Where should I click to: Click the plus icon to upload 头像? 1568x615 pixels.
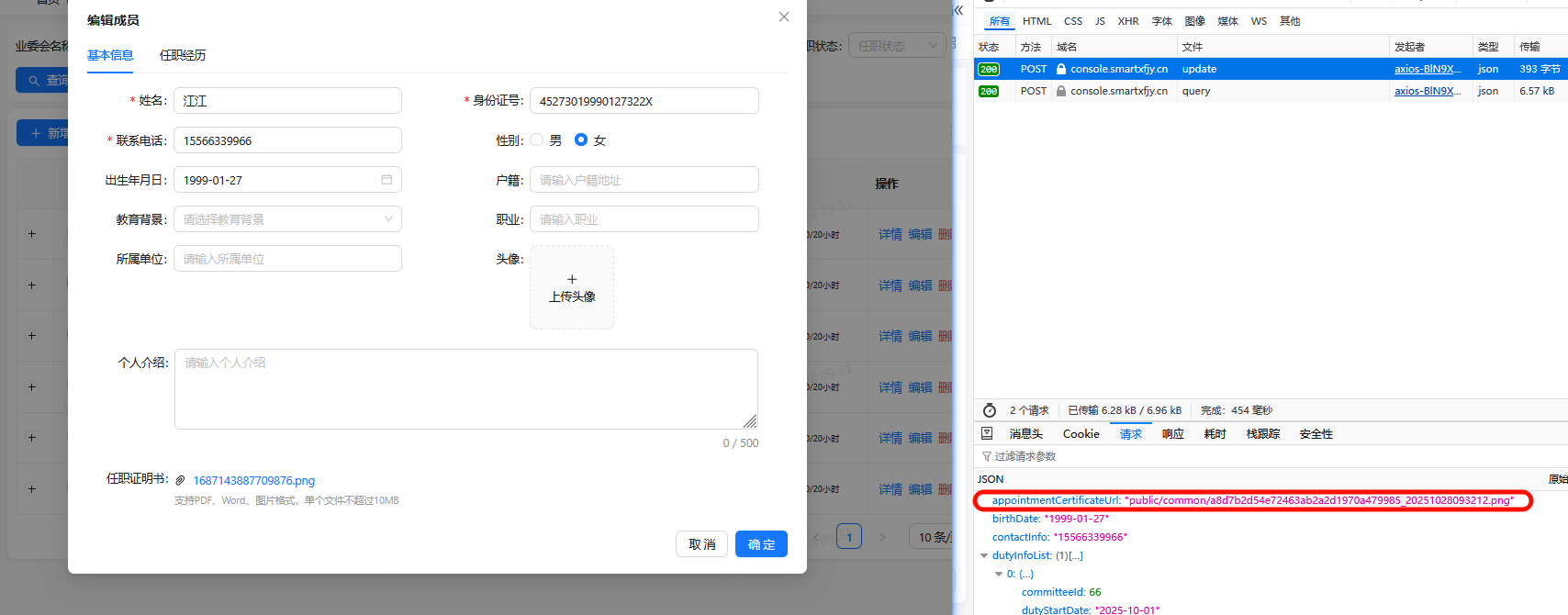(572, 279)
